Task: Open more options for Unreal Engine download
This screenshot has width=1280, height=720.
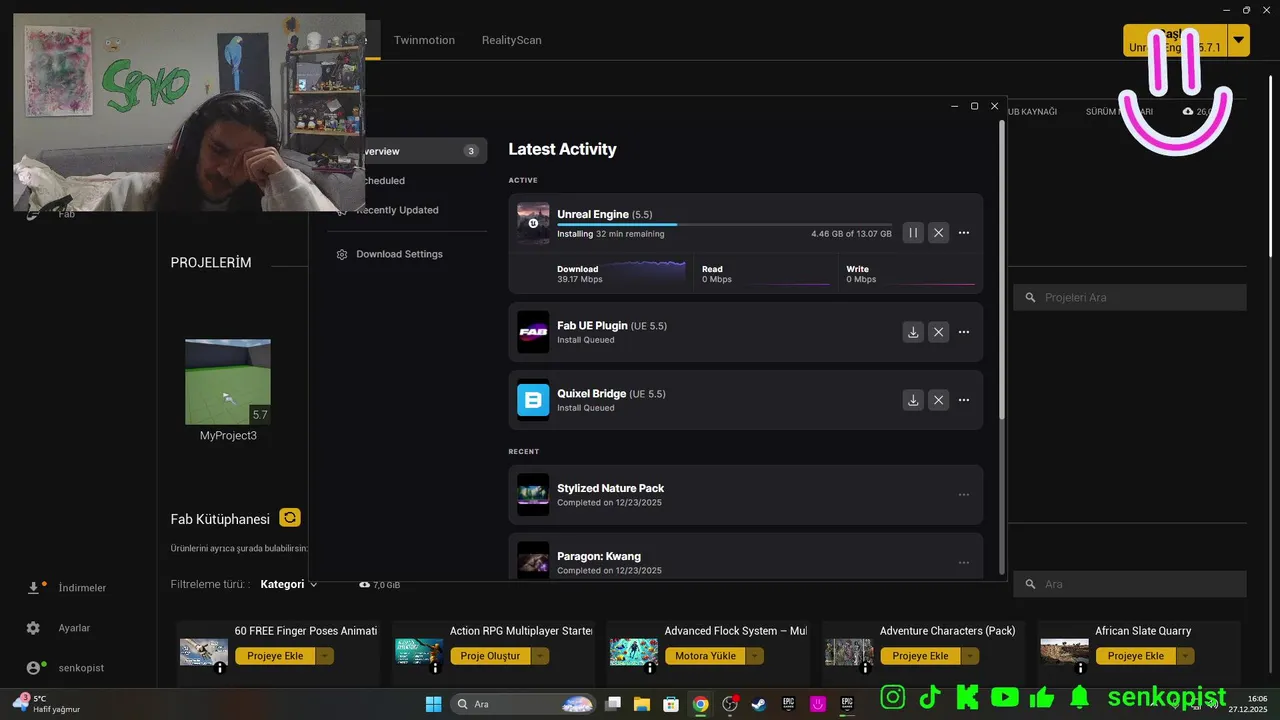Action: pos(964,233)
